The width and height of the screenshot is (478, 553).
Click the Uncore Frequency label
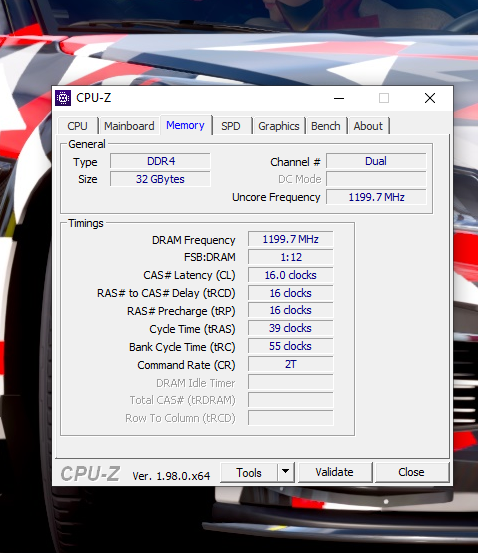click(276, 198)
